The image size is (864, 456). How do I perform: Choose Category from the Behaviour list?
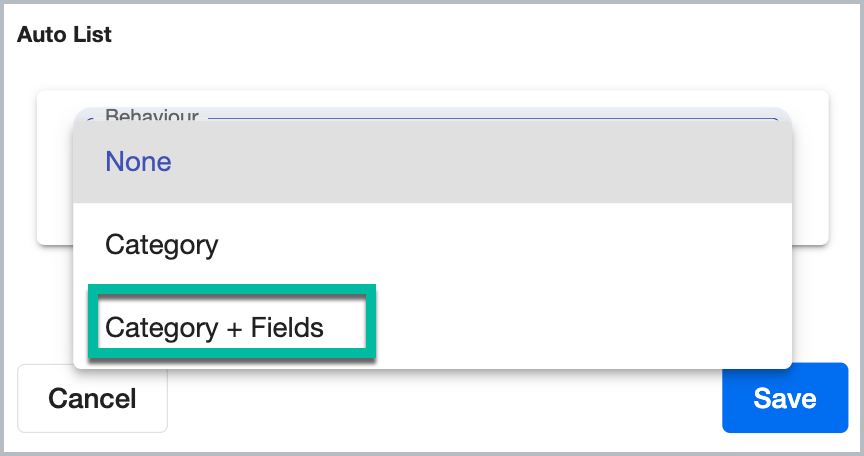point(432,245)
